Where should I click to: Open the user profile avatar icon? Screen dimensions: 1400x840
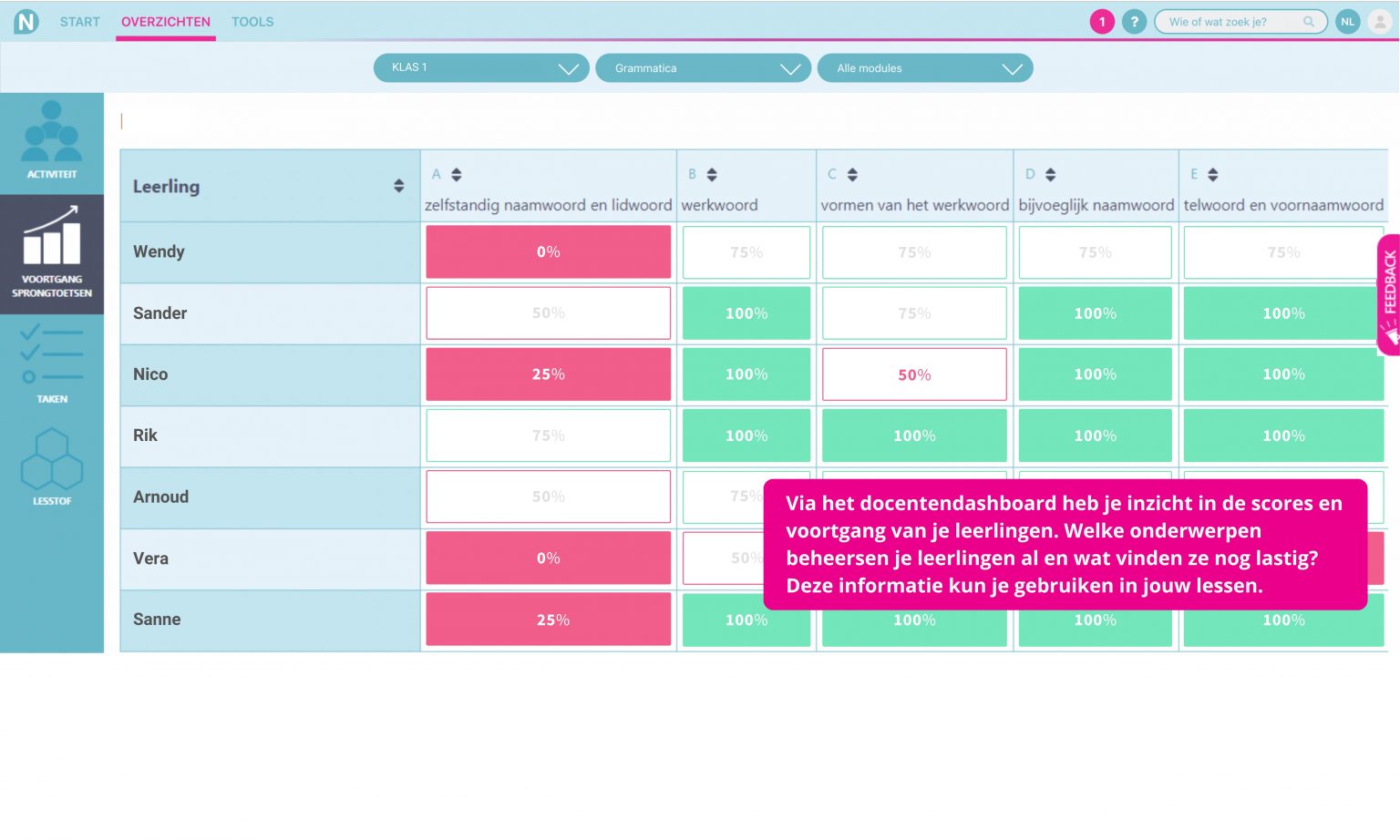tap(1380, 22)
